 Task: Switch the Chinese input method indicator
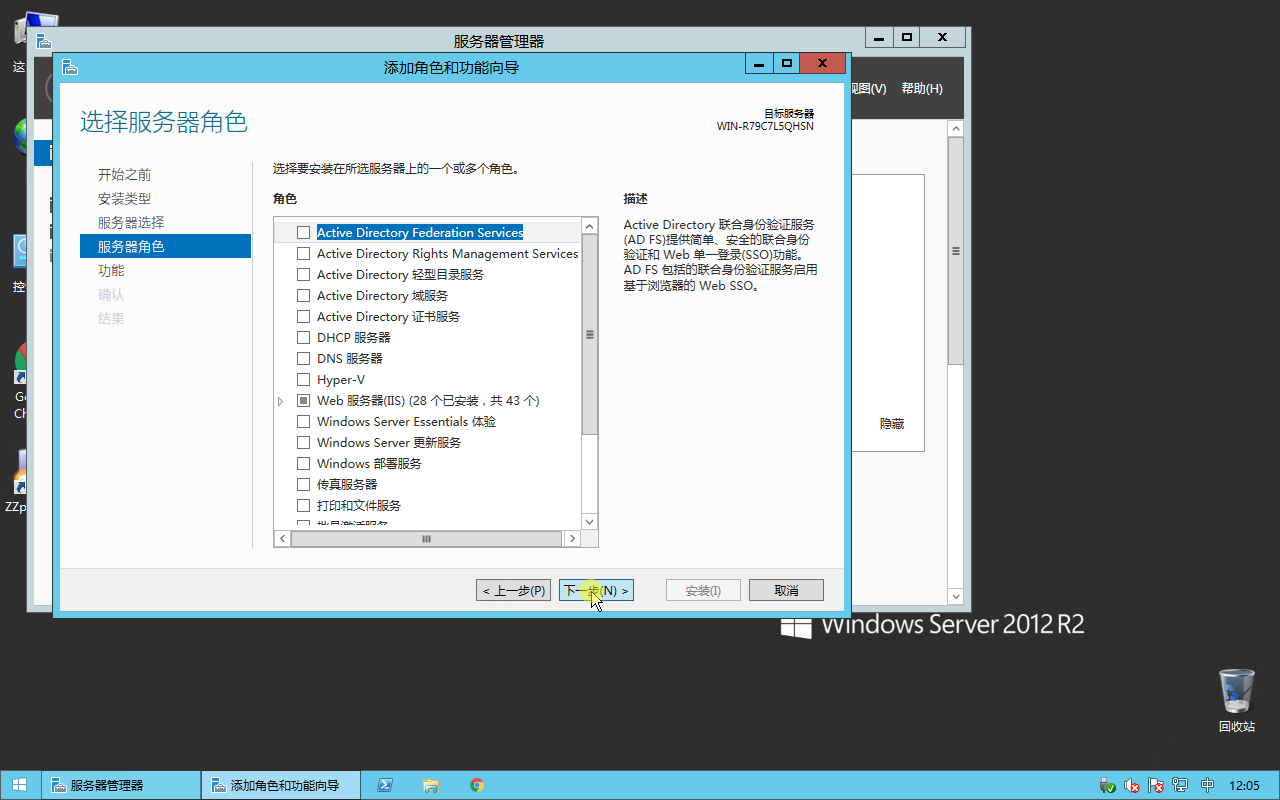[1207, 786]
